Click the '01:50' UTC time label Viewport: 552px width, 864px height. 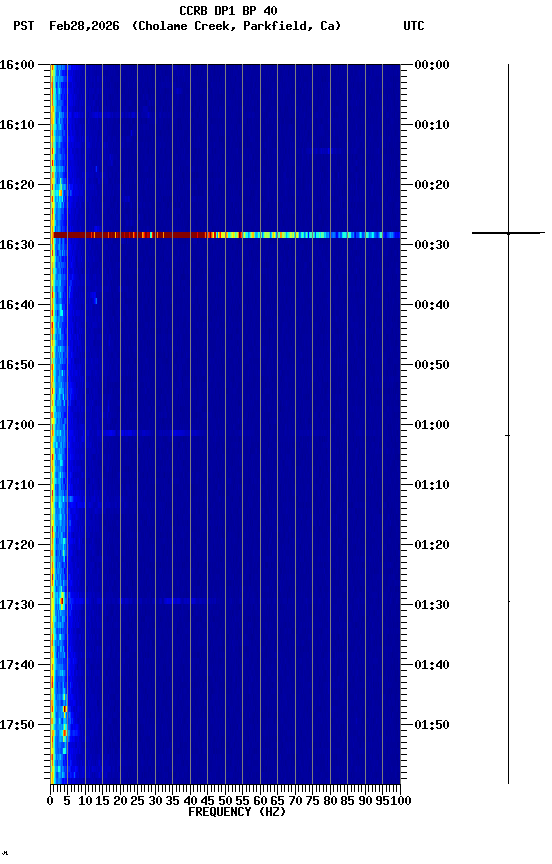(432, 725)
